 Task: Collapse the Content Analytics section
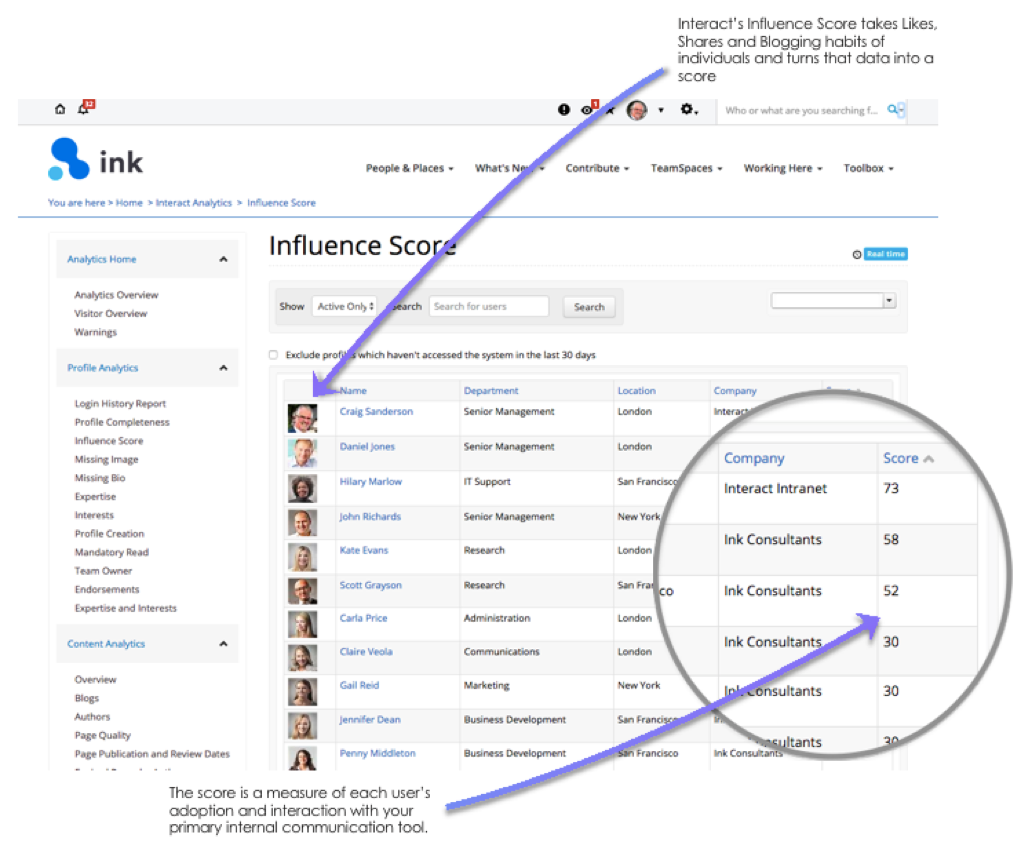(223, 643)
